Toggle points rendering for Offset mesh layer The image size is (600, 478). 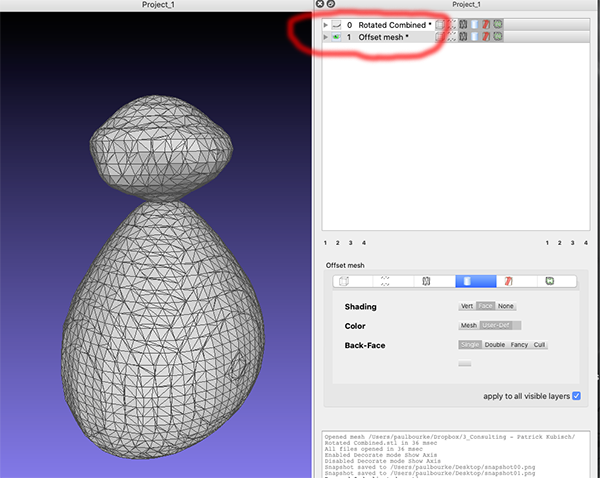click(452, 37)
